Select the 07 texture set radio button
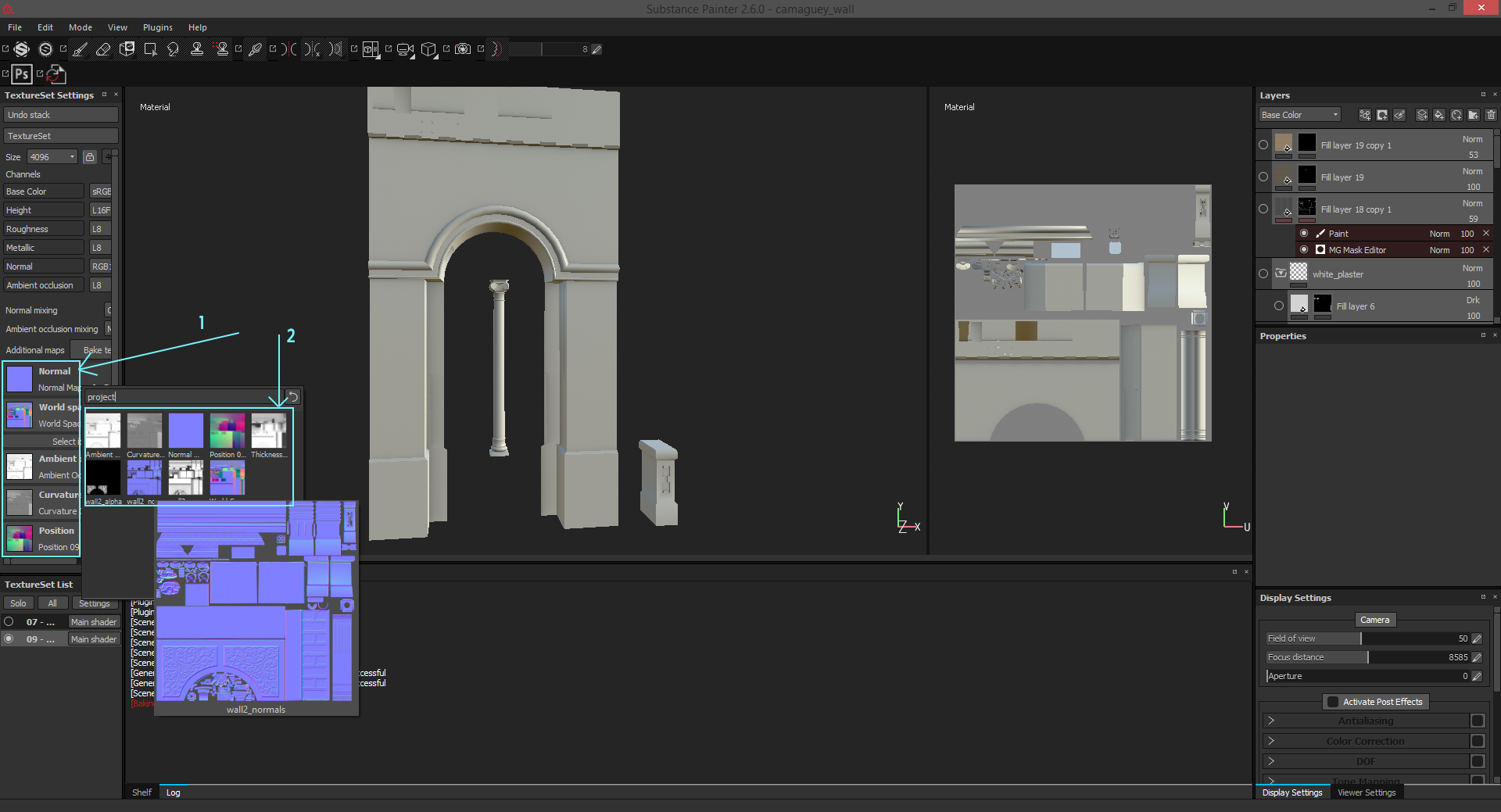Image resolution: width=1501 pixels, height=812 pixels. [9, 622]
